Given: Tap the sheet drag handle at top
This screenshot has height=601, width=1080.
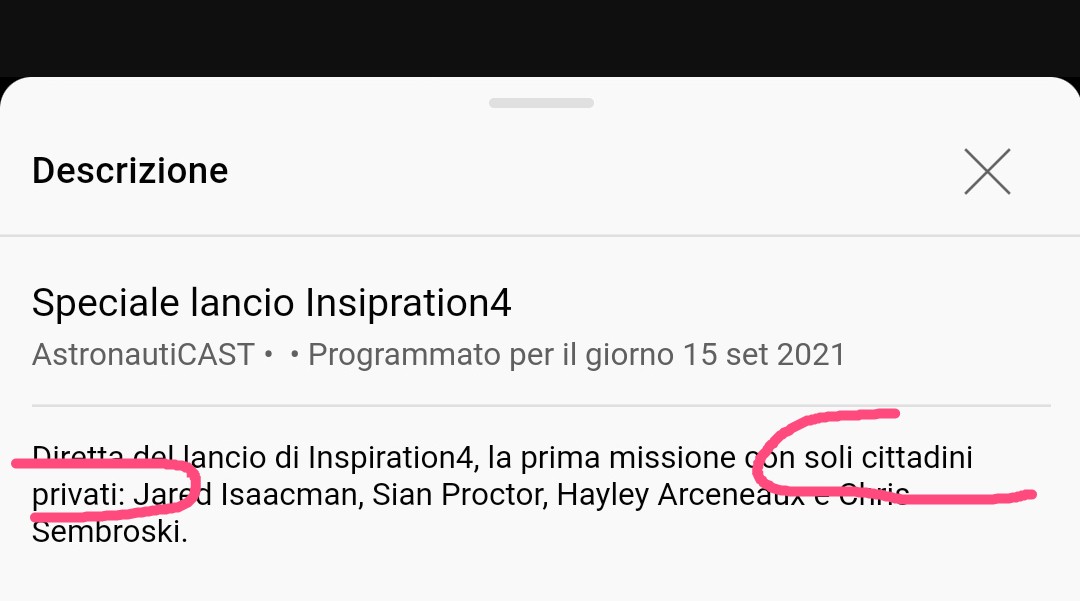Looking at the screenshot, I should tap(541, 103).
